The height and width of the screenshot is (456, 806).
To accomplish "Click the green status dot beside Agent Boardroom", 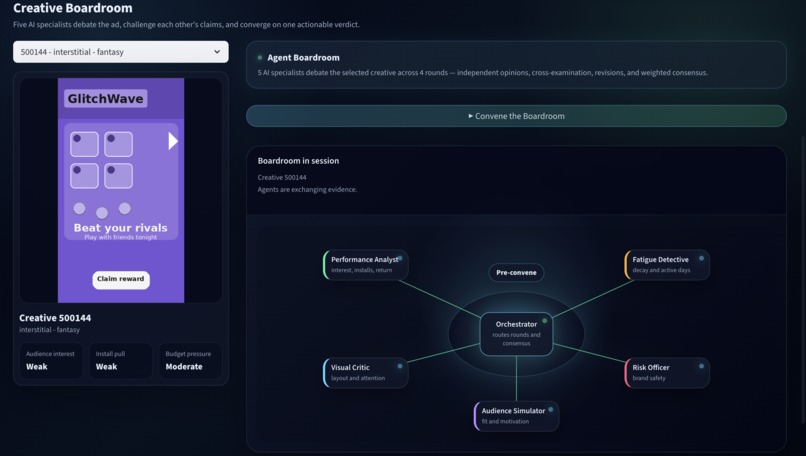I will coord(260,58).
